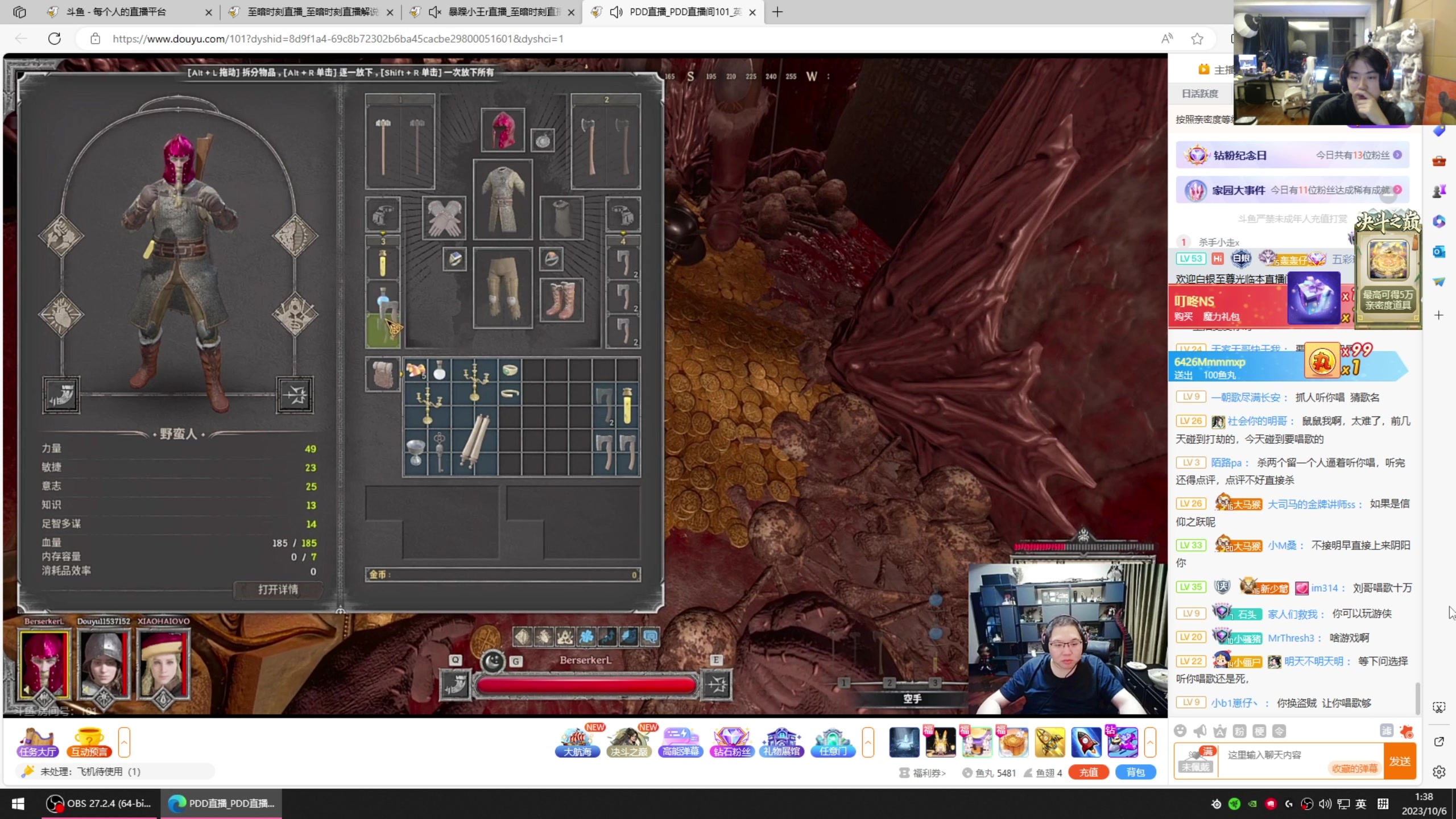Toggle the 滤 danmaku filter
Image resolution: width=1456 pixels, height=819 pixels.
tap(1387, 731)
